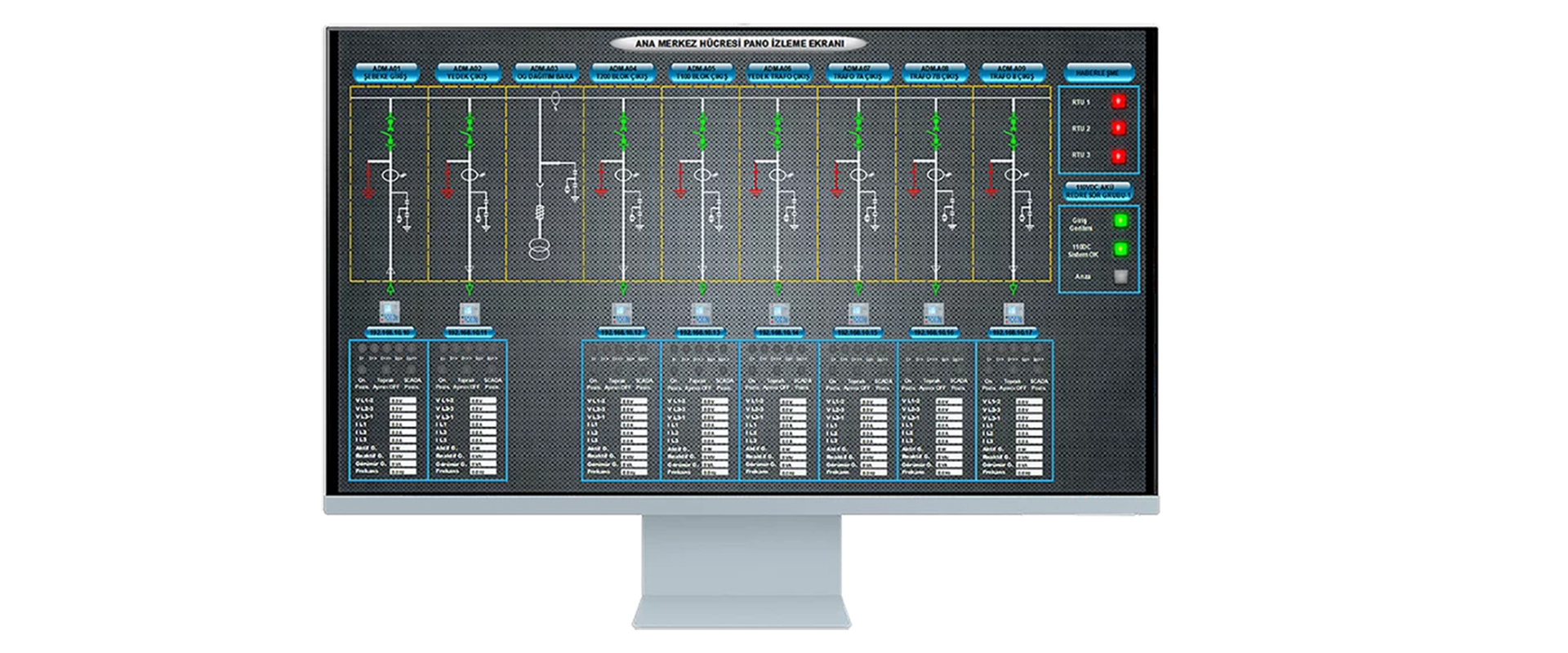
Task: Click the green outgoing arrow below ADM-A01 cell
Action: 390,288
